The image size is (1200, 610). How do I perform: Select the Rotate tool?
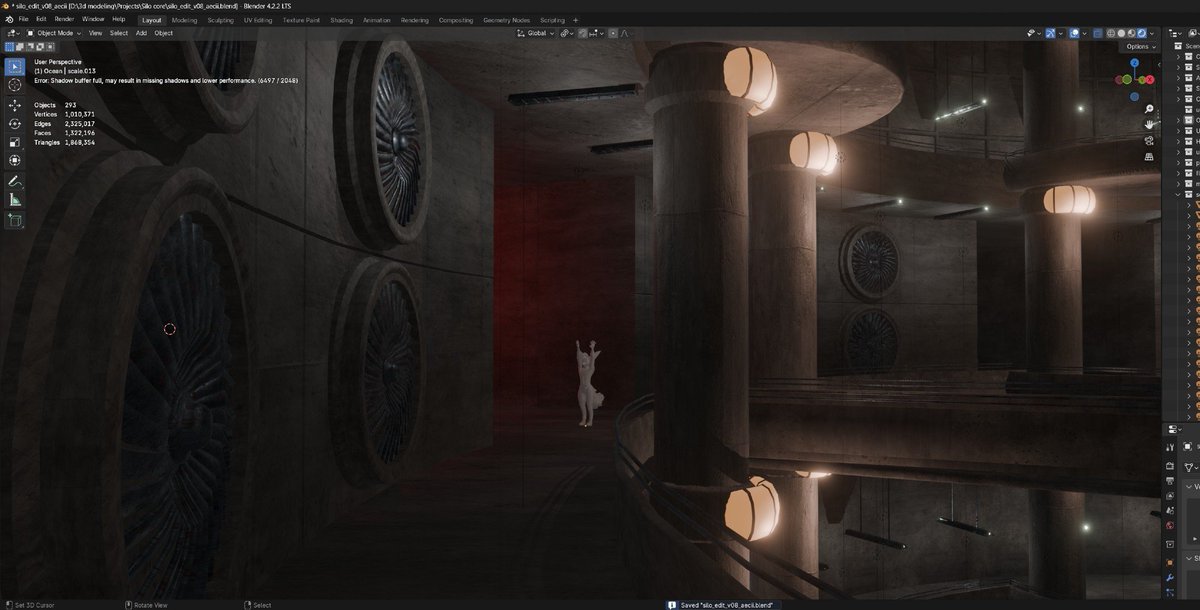click(15, 123)
